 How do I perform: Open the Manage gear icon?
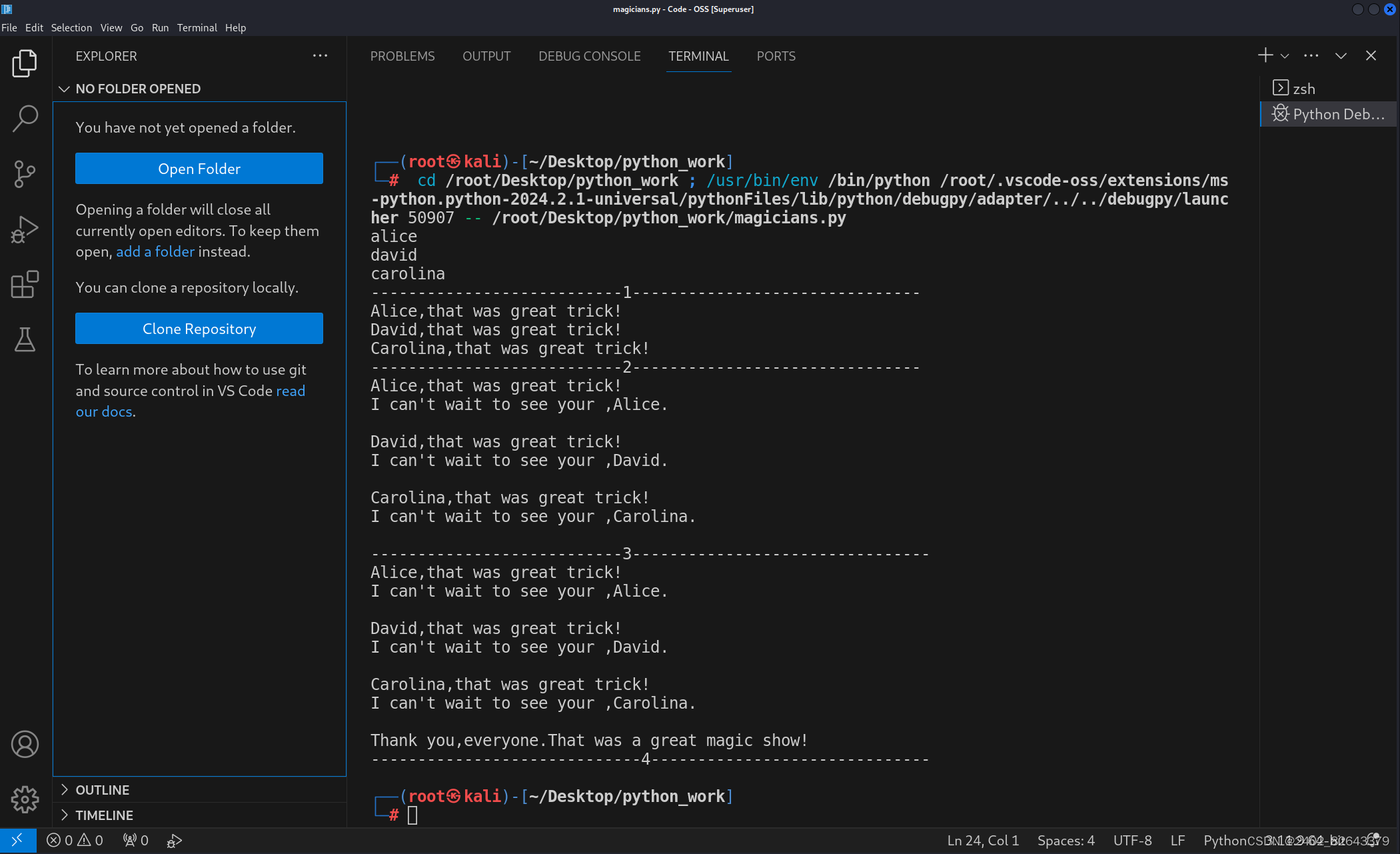click(x=25, y=799)
